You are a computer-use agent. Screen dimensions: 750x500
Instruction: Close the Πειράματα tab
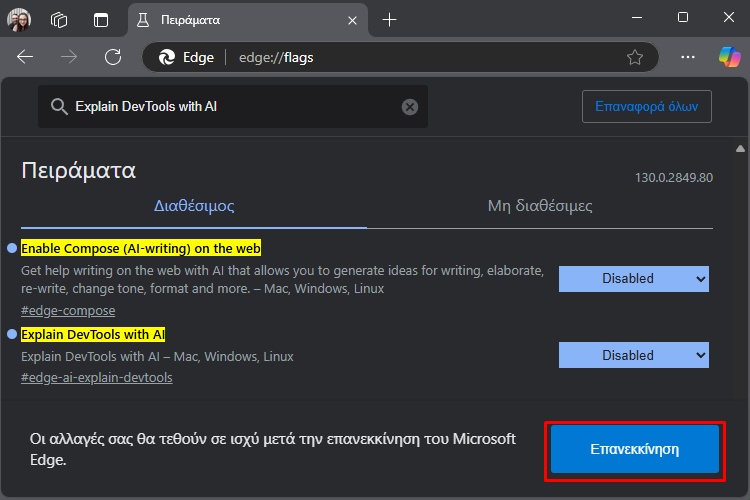[x=353, y=20]
